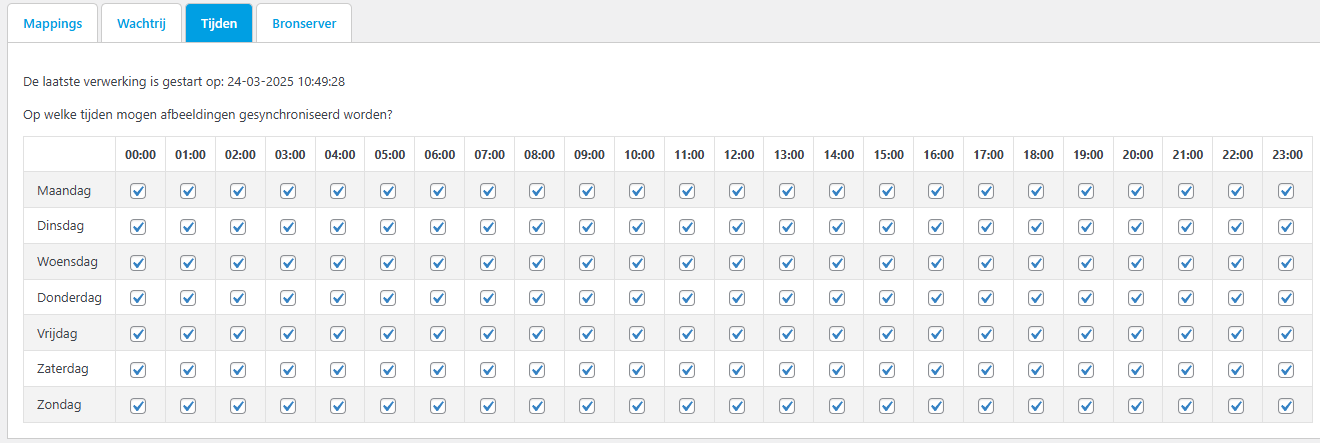Toggle Maandag 23:00 checkbox
The width and height of the screenshot is (1320, 443).
click(x=1286, y=191)
